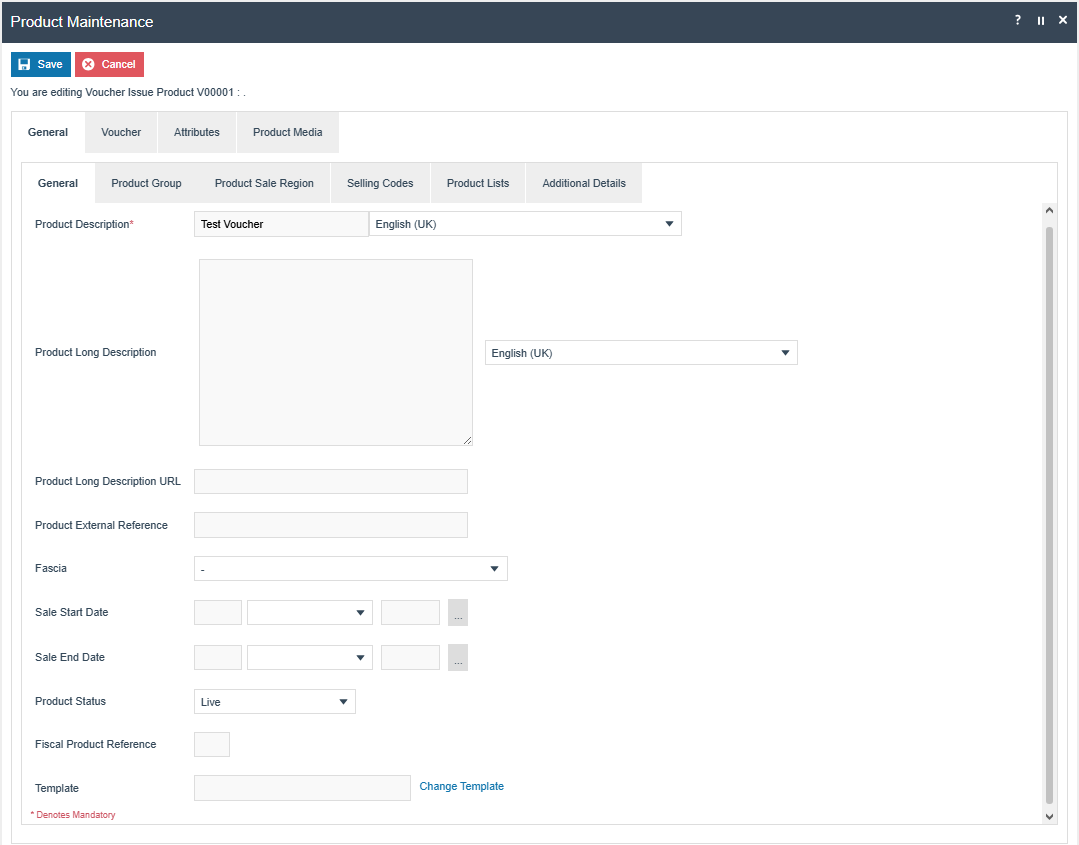Click the scrollbar up arrow

coord(1049,211)
